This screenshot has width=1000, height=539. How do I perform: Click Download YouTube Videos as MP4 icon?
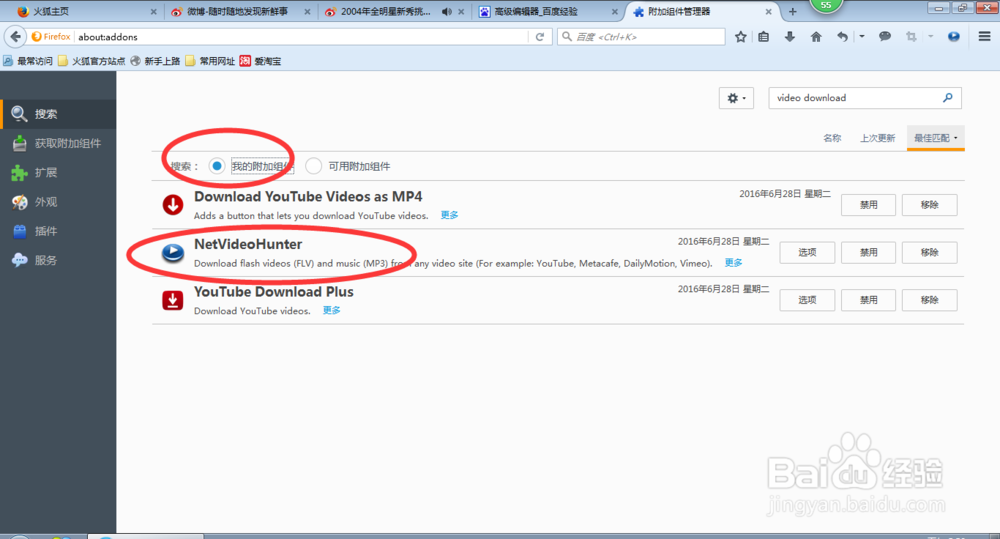(x=173, y=205)
